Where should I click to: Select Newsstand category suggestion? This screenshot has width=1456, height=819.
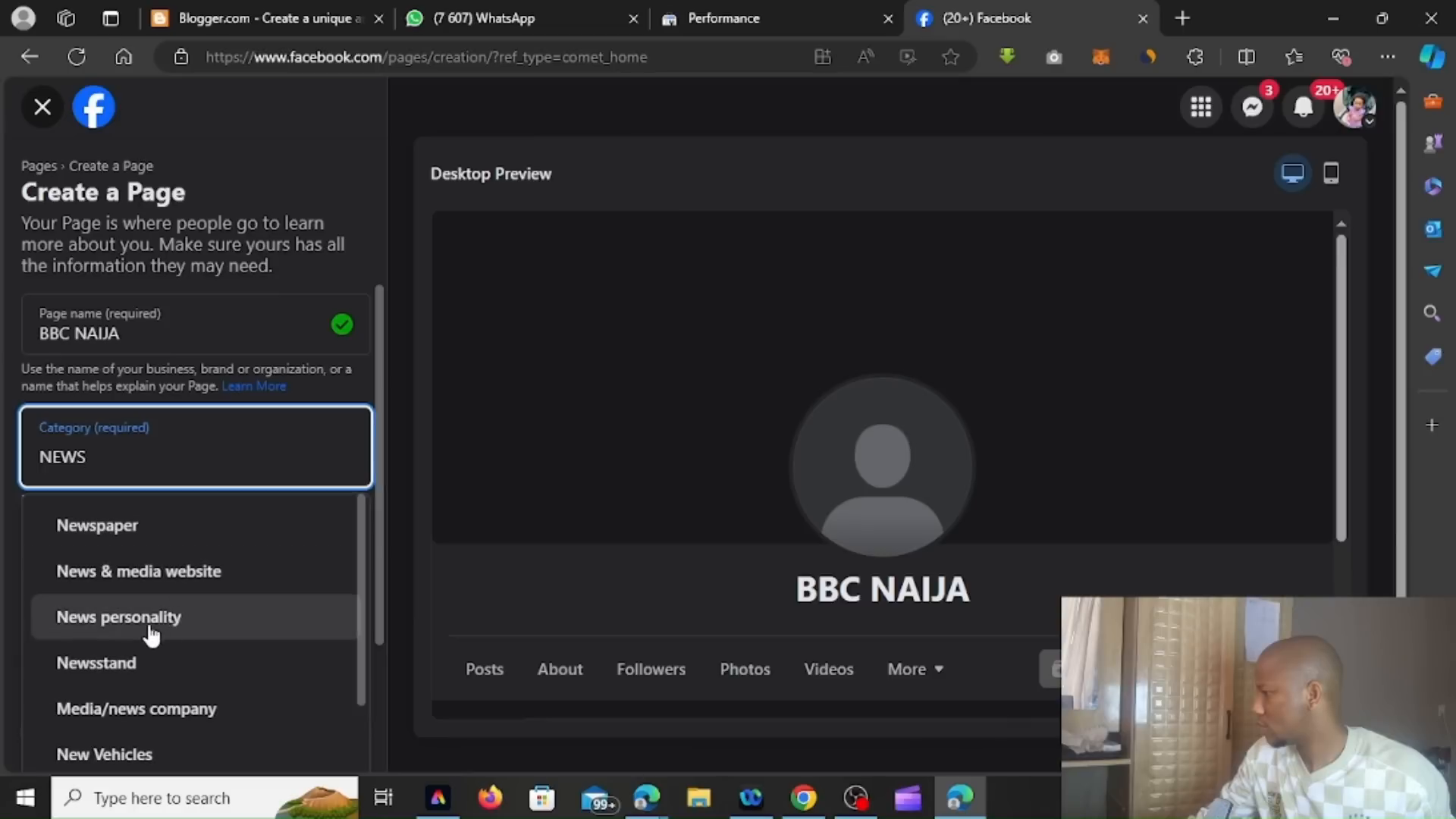coord(193,663)
